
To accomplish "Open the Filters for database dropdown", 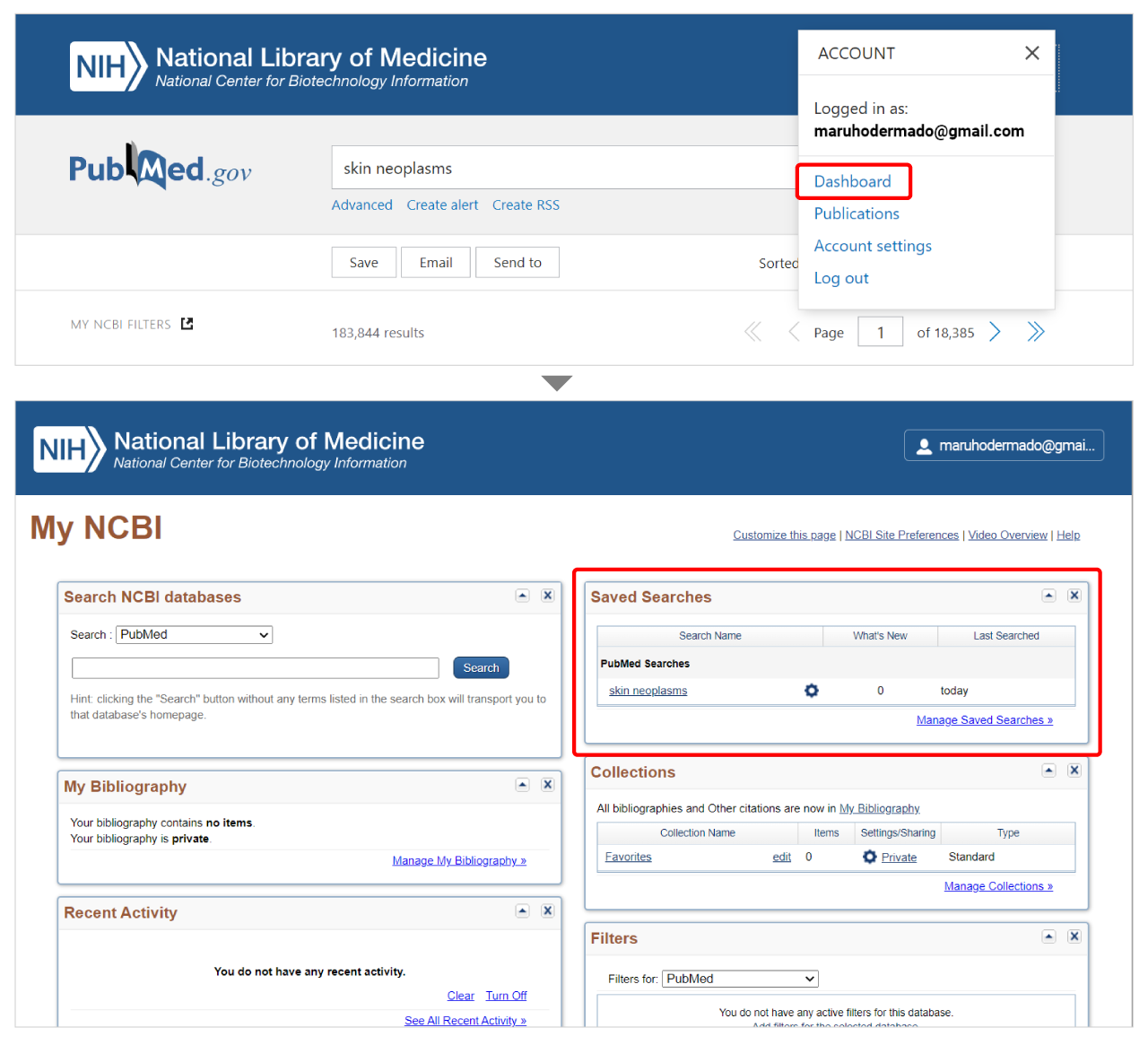I will click(x=739, y=979).
